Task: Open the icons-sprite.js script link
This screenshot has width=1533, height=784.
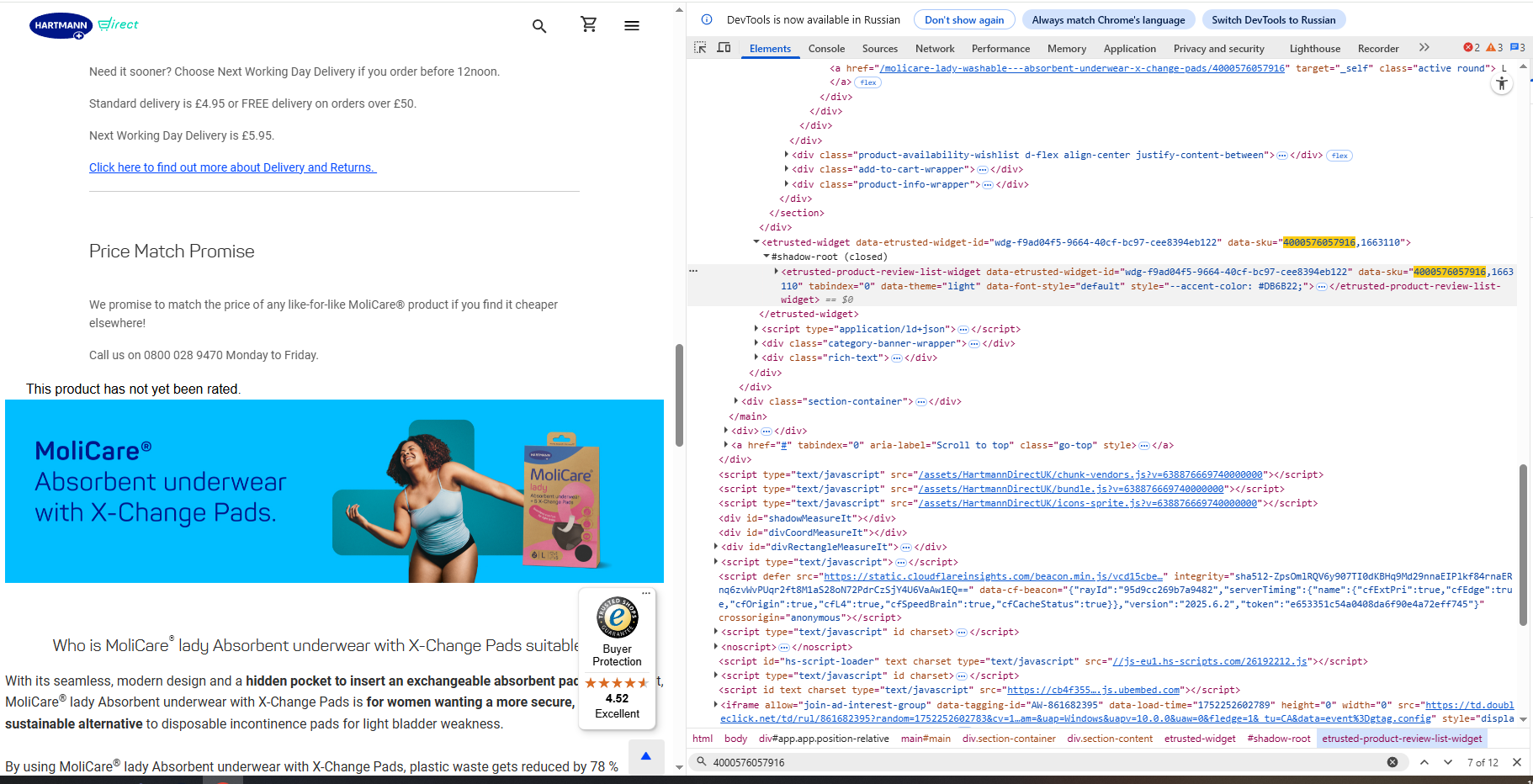Action: pyautogui.click(x=1087, y=503)
